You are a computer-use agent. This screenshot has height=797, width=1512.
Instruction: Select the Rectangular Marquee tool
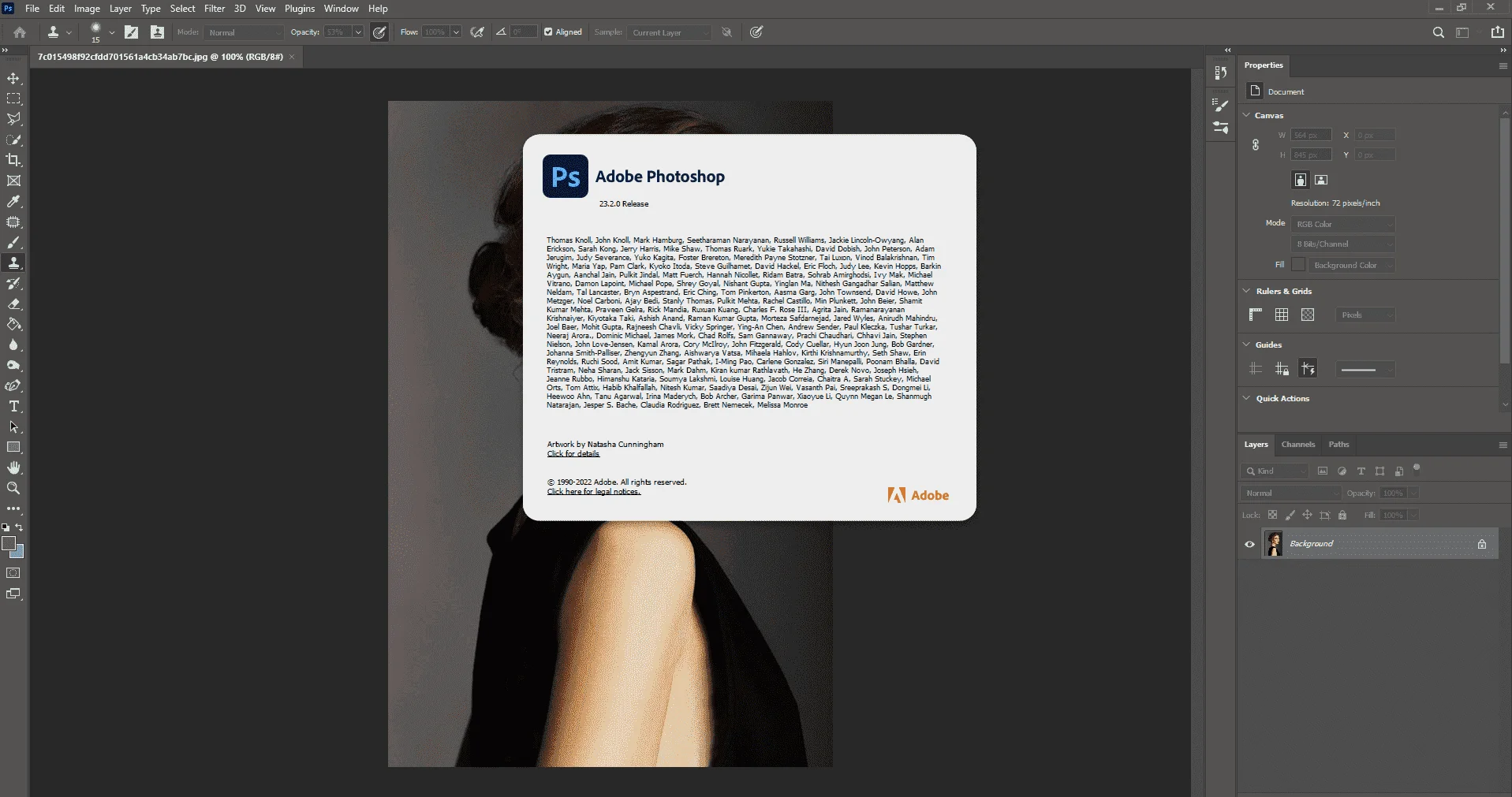(13, 99)
